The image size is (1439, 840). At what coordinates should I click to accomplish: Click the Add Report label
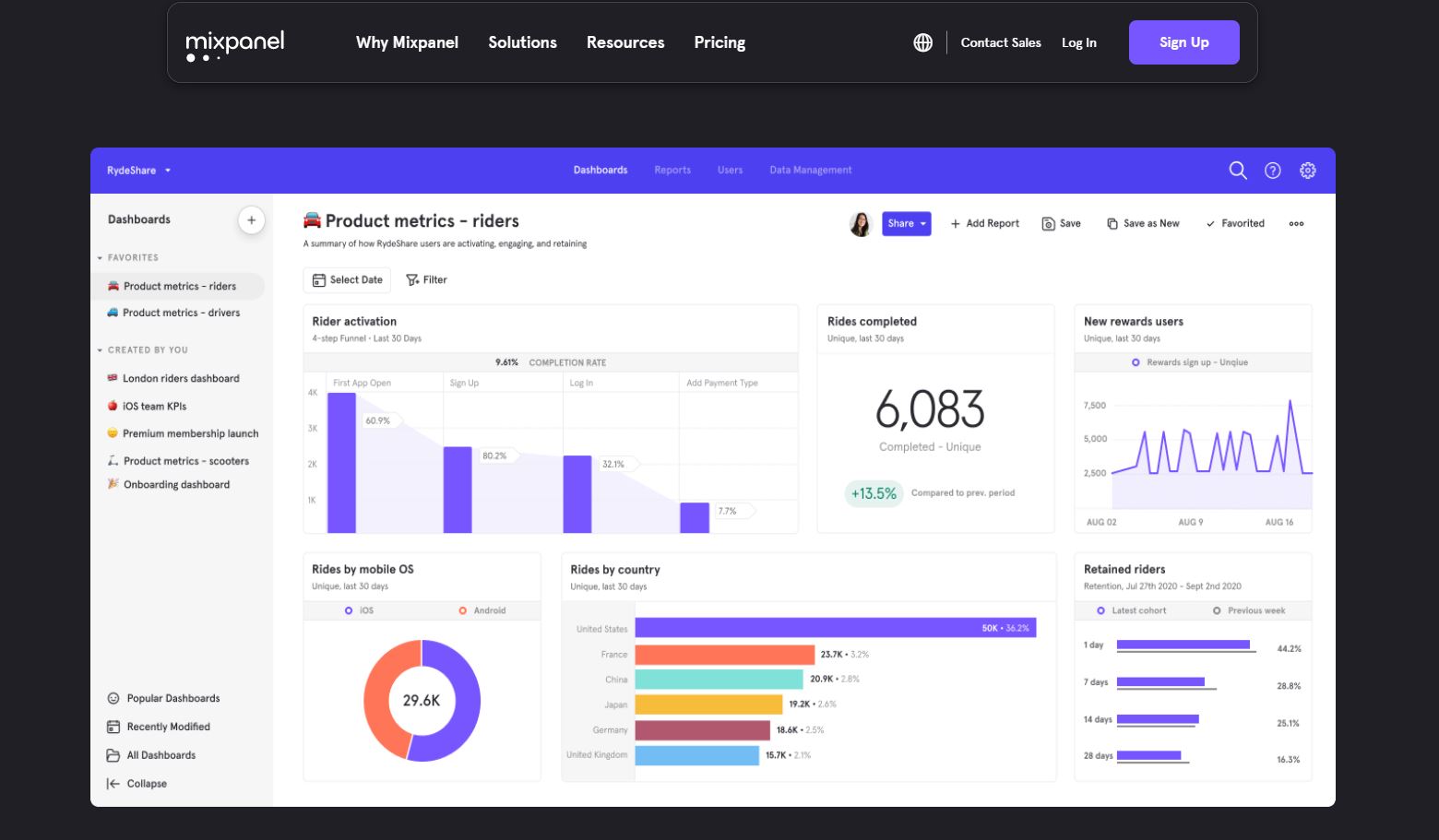click(x=993, y=224)
